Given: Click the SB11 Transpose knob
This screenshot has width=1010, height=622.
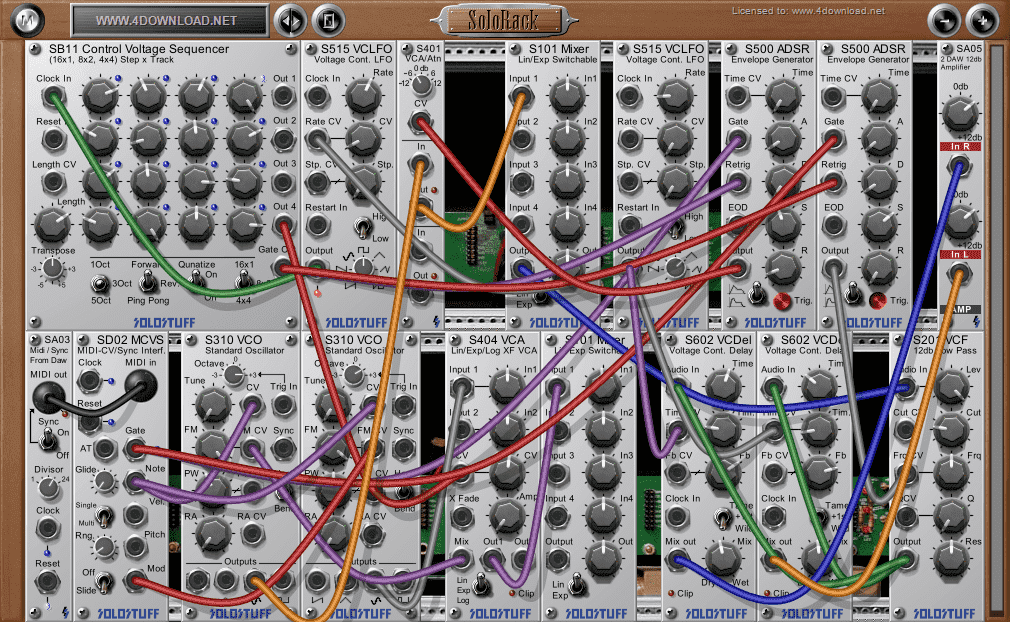Looking at the screenshot, I should point(53,268).
